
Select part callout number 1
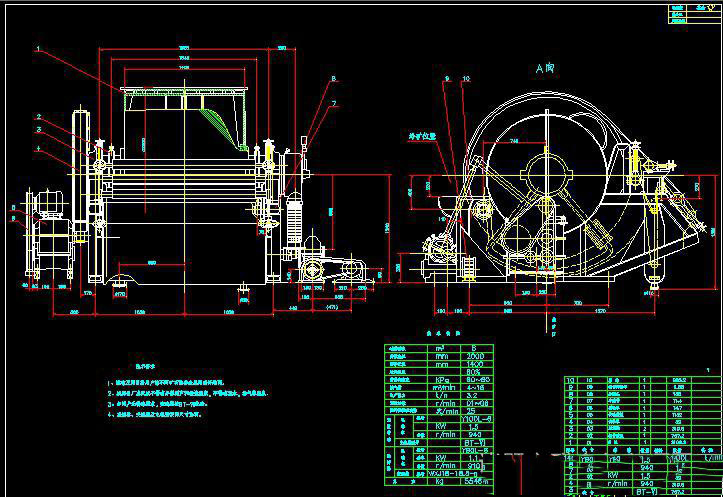38,48
